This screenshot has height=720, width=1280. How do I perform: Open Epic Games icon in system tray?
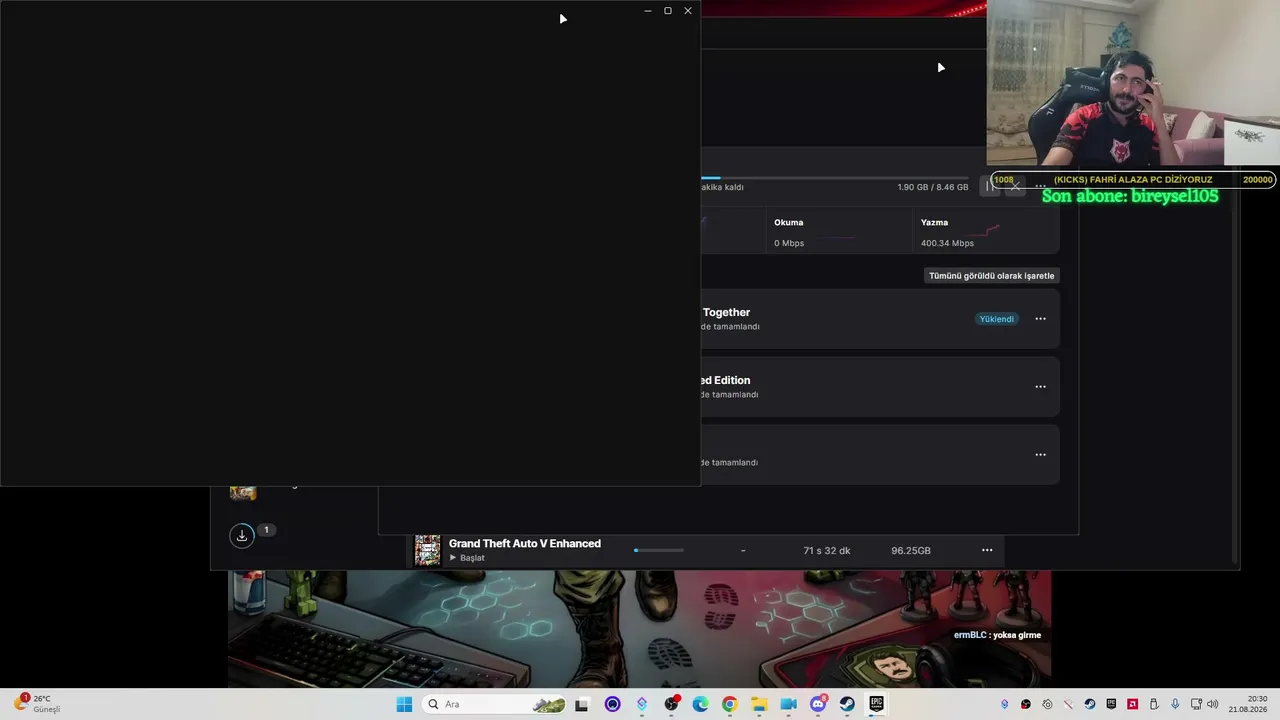(1111, 704)
